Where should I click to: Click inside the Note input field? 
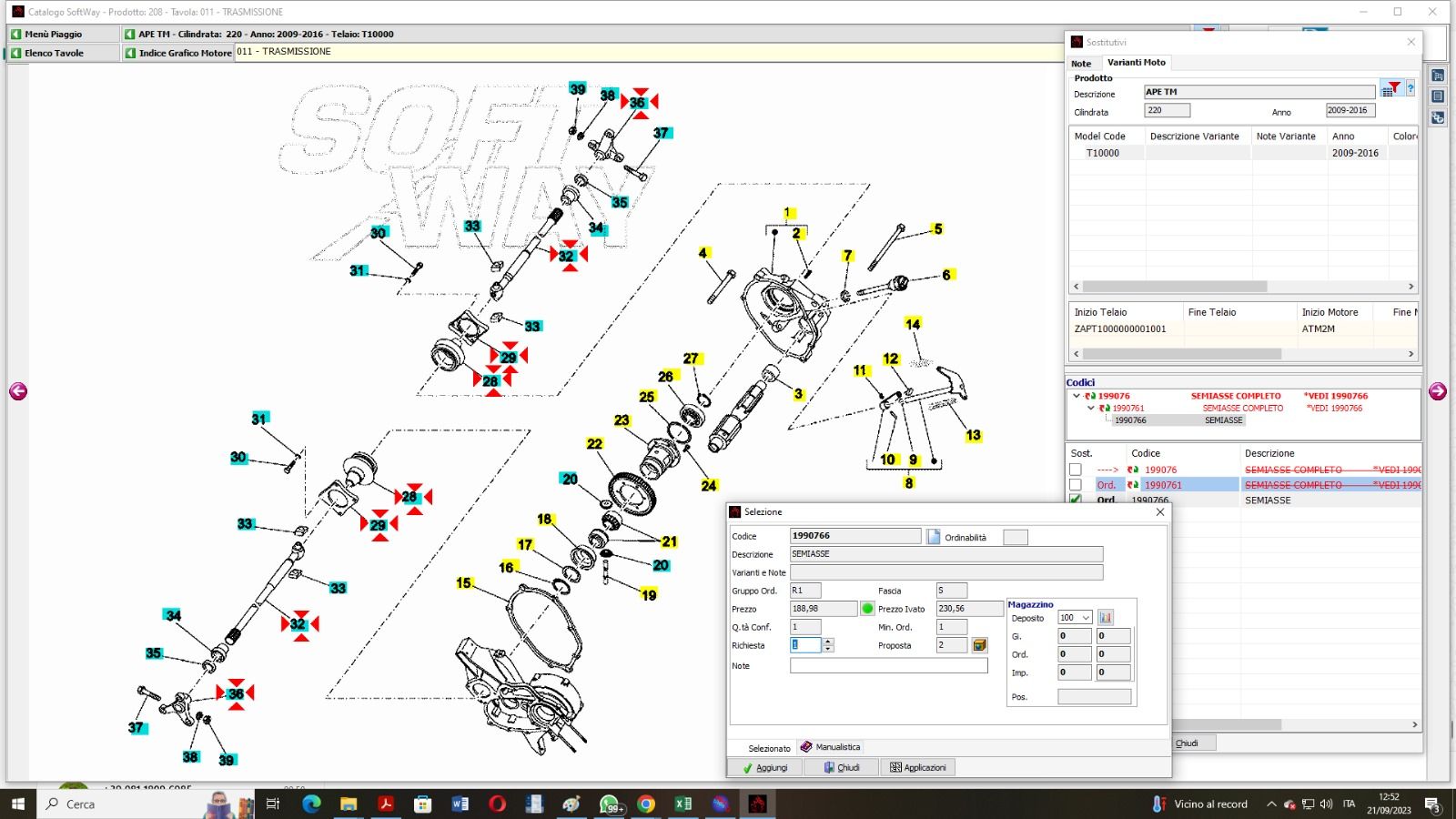tap(888, 666)
